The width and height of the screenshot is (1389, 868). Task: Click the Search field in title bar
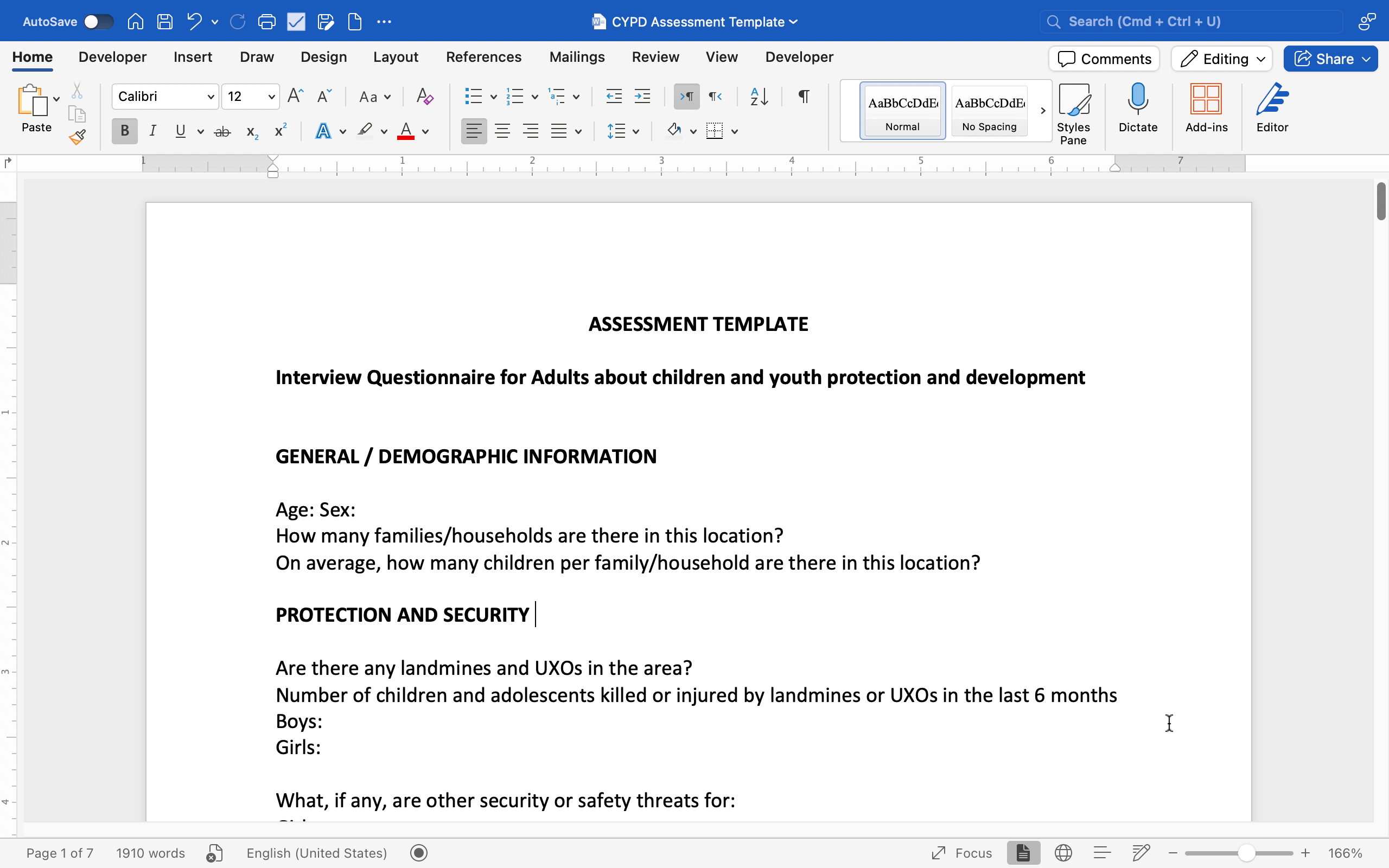(x=1191, y=22)
